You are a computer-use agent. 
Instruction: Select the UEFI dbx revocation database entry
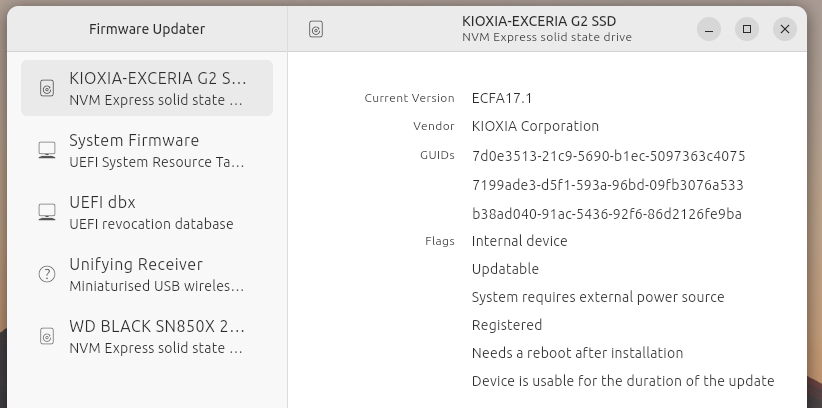click(156, 212)
